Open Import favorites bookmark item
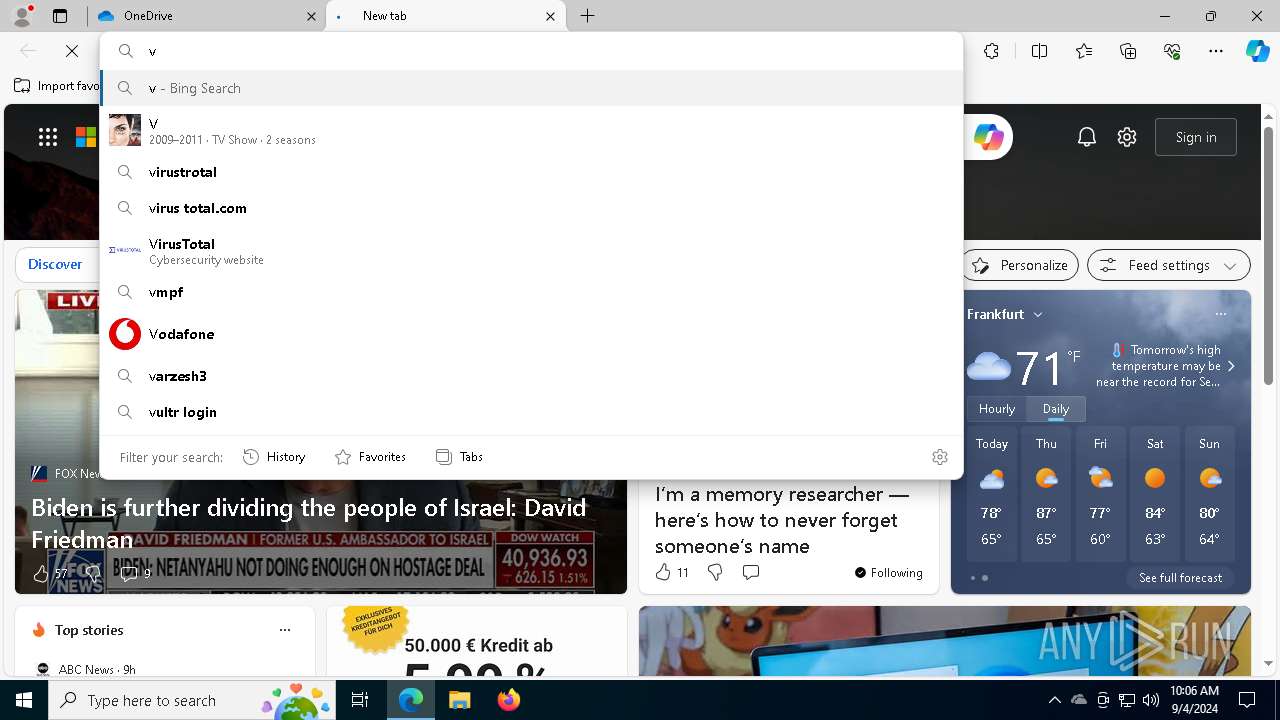 [57, 86]
